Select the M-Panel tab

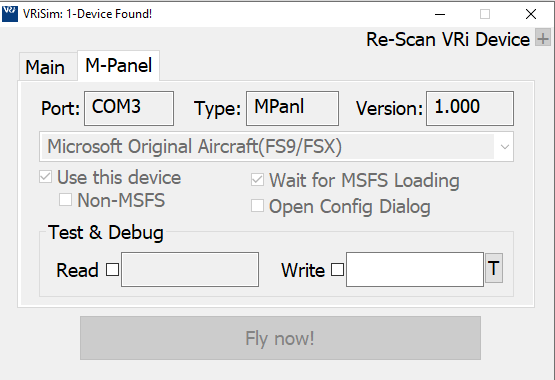point(119,66)
